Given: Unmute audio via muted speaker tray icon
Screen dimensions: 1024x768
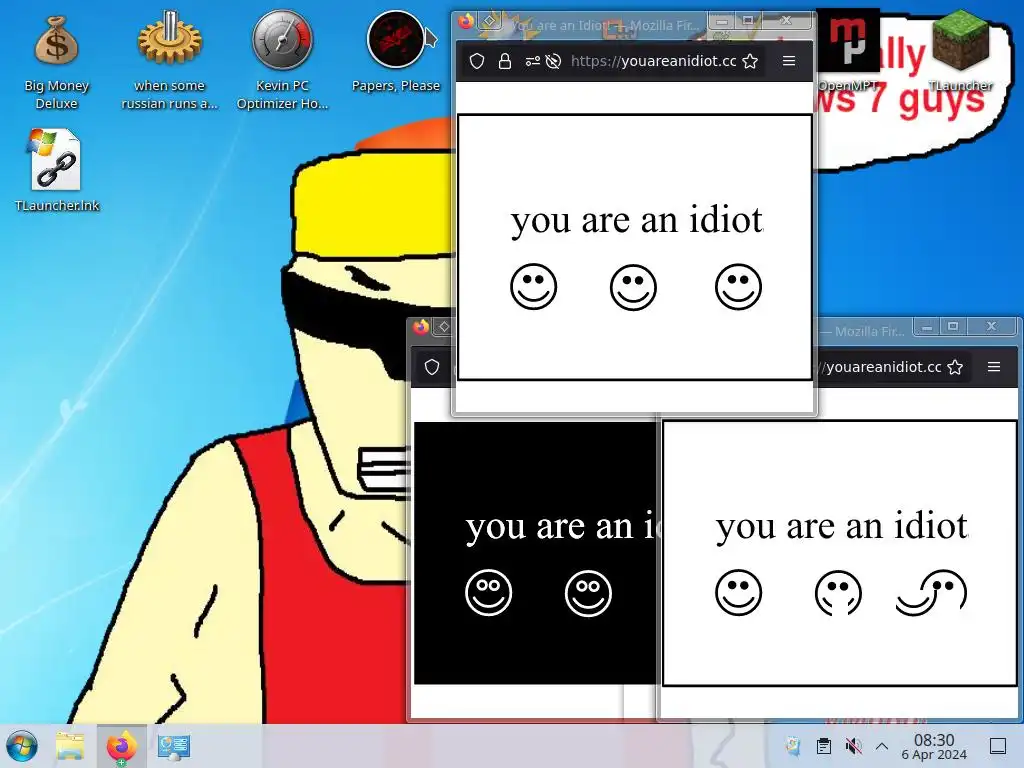Looking at the screenshot, I should click(x=853, y=746).
